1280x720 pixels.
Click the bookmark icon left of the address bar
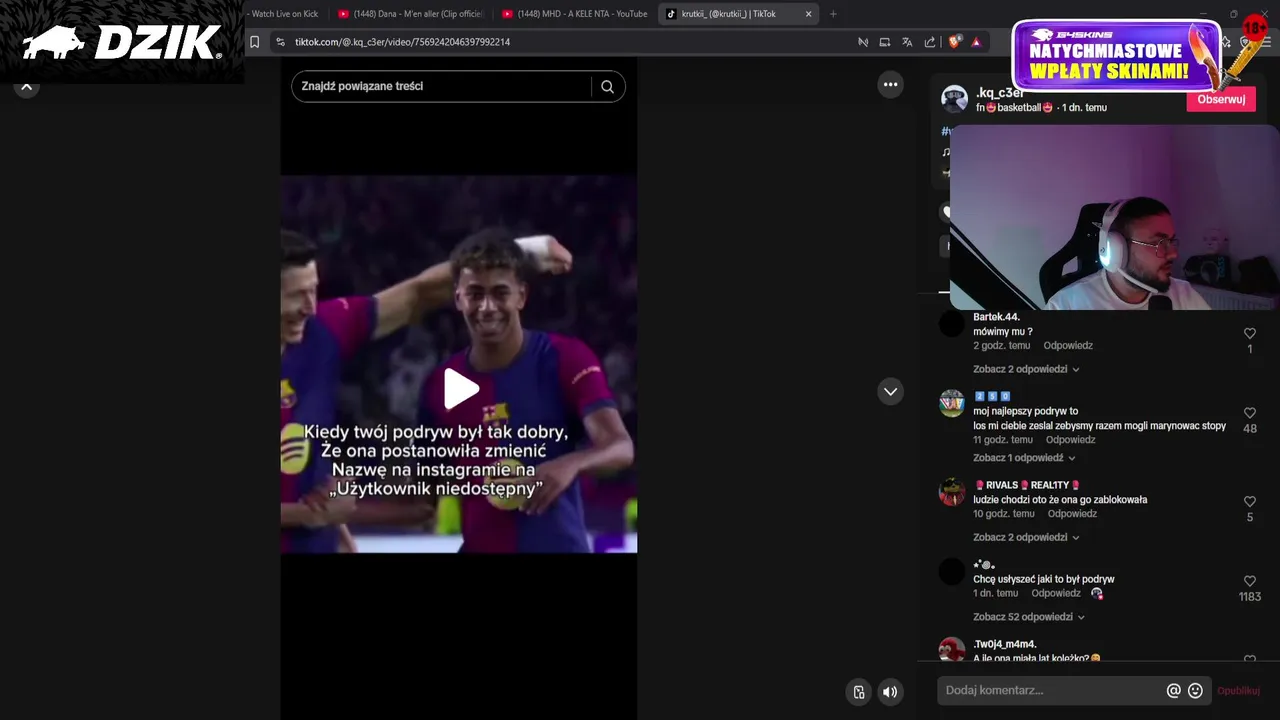pyautogui.click(x=255, y=42)
